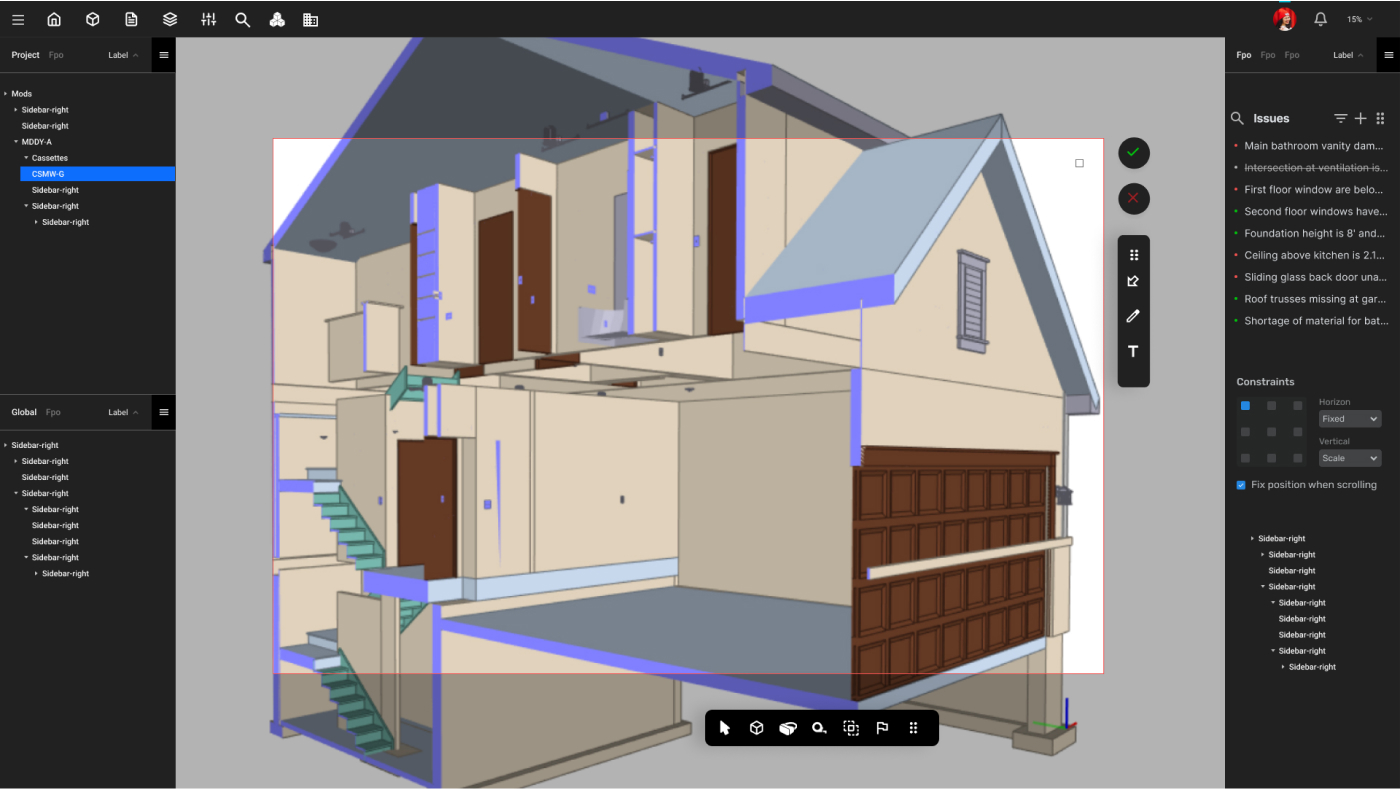Select the top-left constraint anchor square
The image size is (1400, 789).
1245,406
